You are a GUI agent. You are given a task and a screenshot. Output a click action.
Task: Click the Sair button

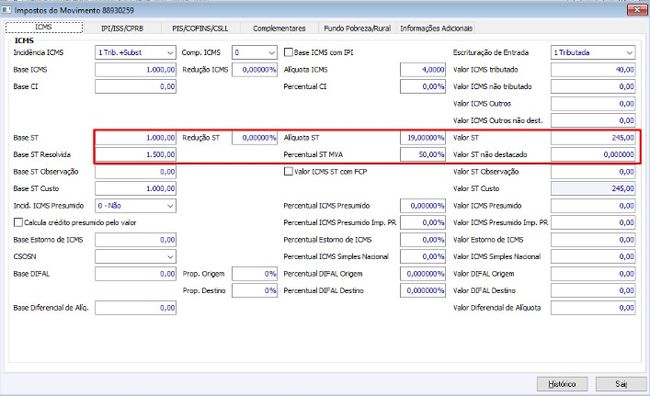[x=621, y=384]
